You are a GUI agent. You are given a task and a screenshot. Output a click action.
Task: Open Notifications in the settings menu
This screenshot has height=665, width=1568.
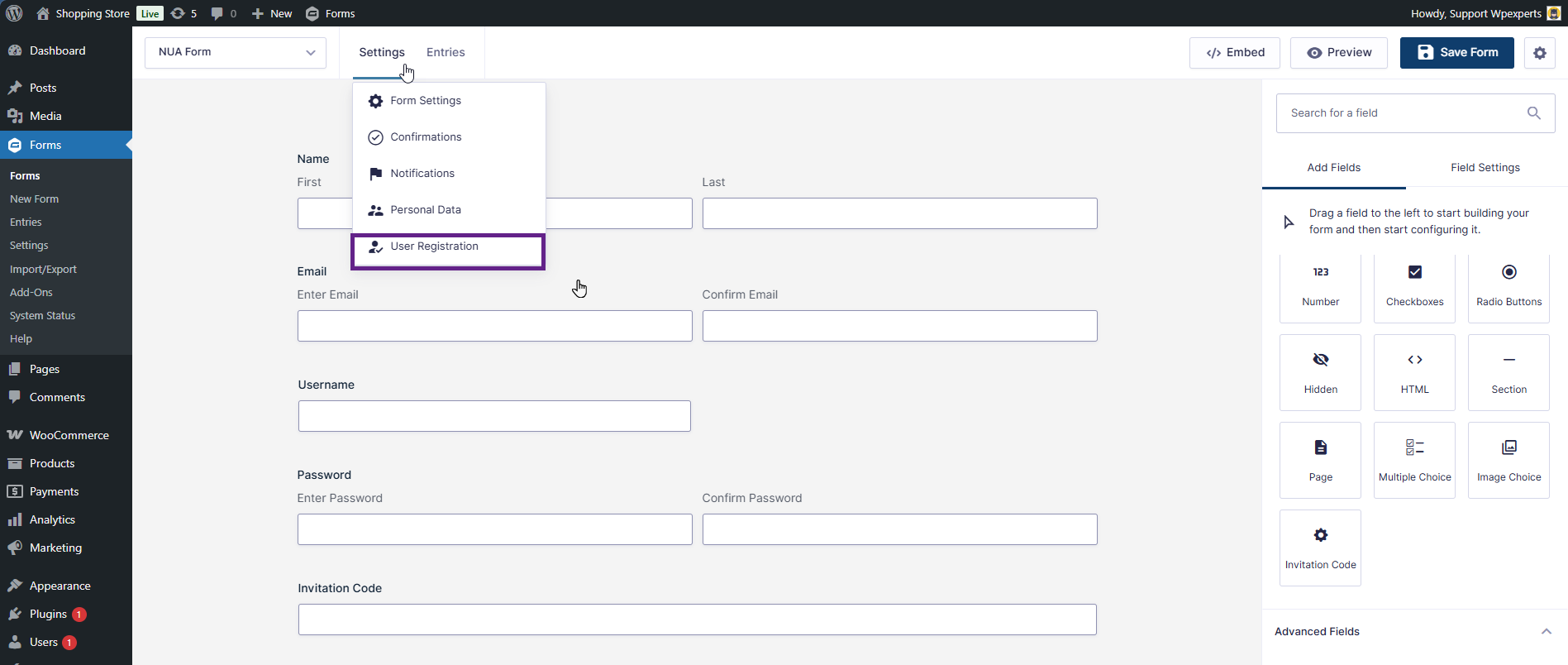tap(422, 174)
